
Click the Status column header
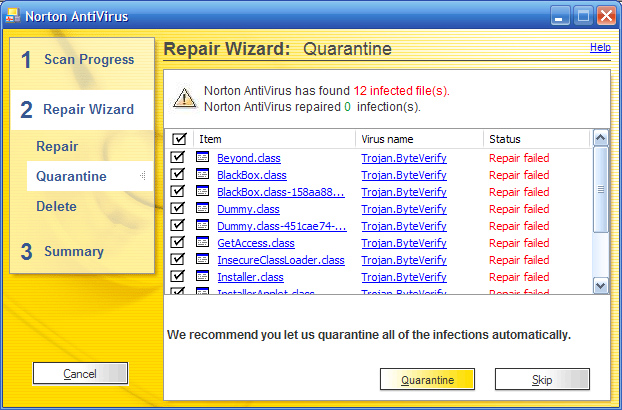[536, 139]
